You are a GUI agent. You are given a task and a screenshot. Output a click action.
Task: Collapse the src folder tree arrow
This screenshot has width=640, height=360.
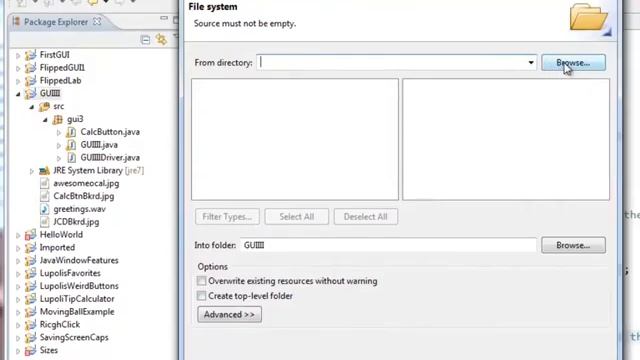(x=32, y=107)
